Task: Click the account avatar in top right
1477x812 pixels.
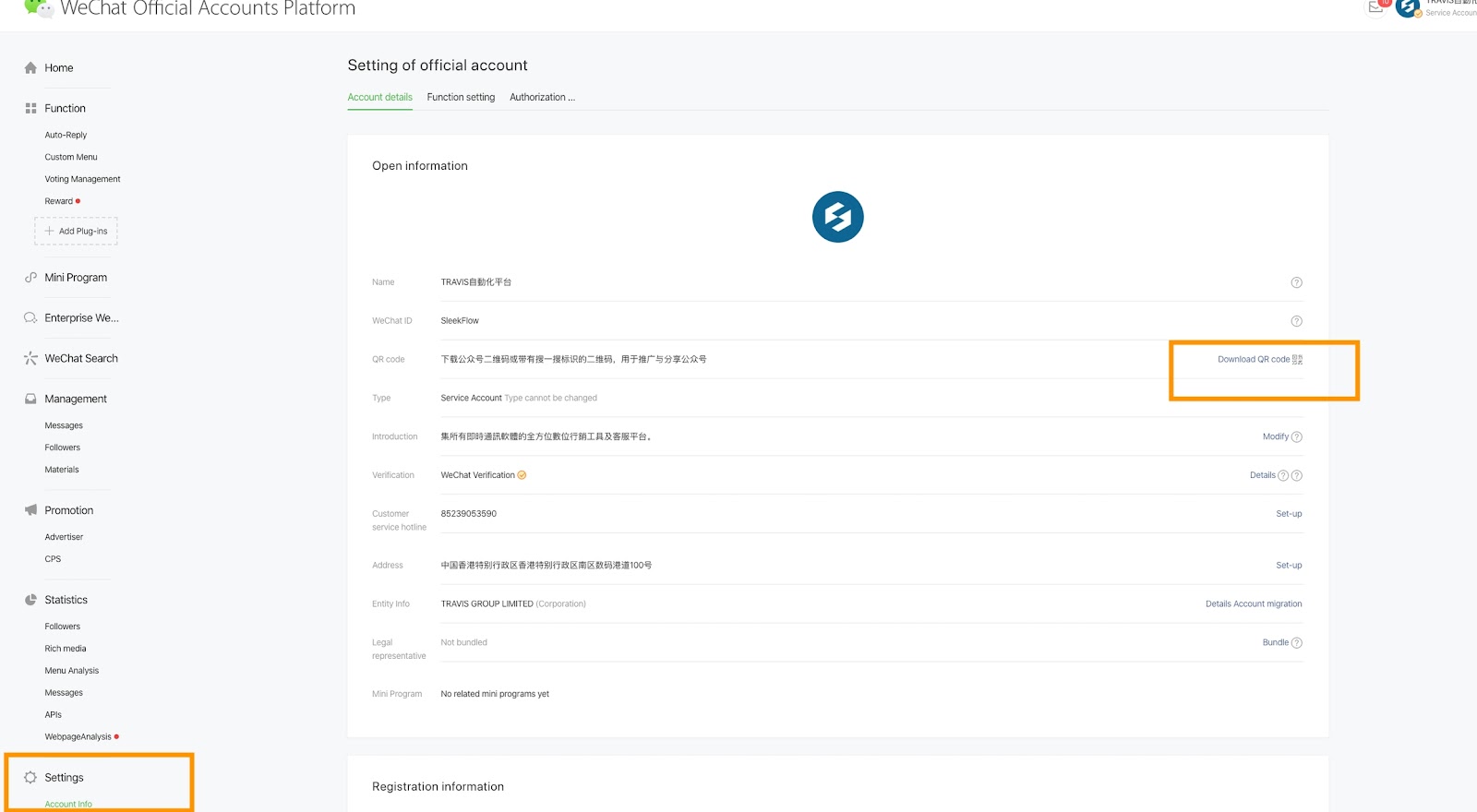Action: click(1408, 7)
